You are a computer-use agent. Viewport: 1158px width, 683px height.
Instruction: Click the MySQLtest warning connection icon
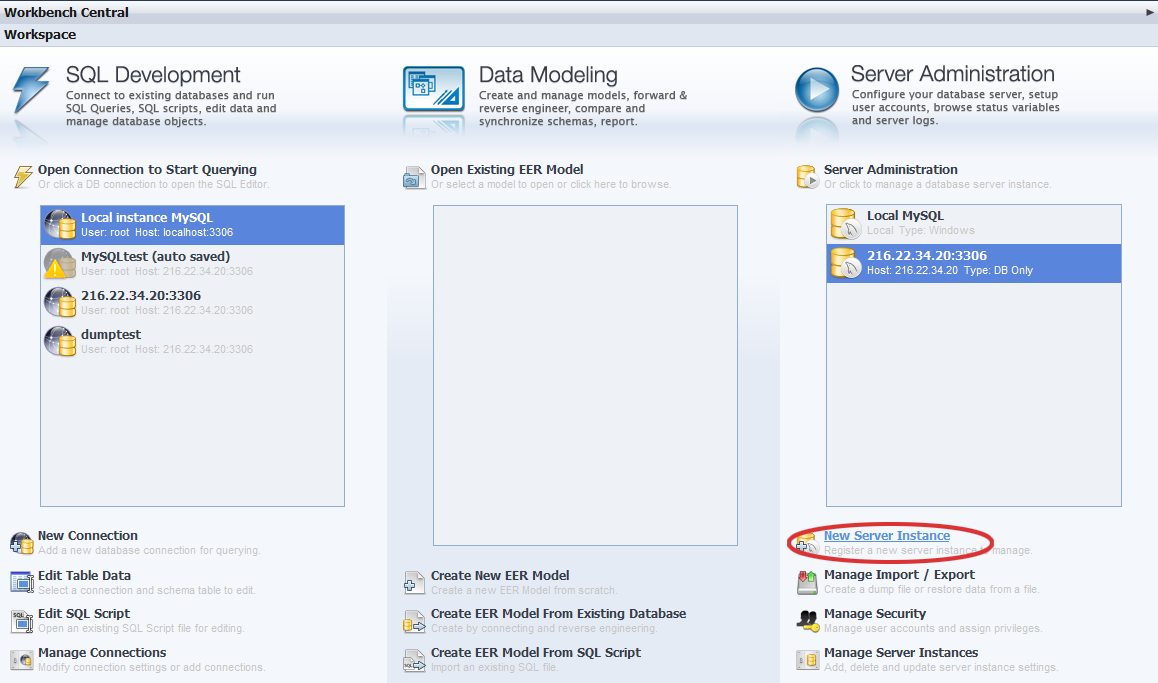point(60,264)
